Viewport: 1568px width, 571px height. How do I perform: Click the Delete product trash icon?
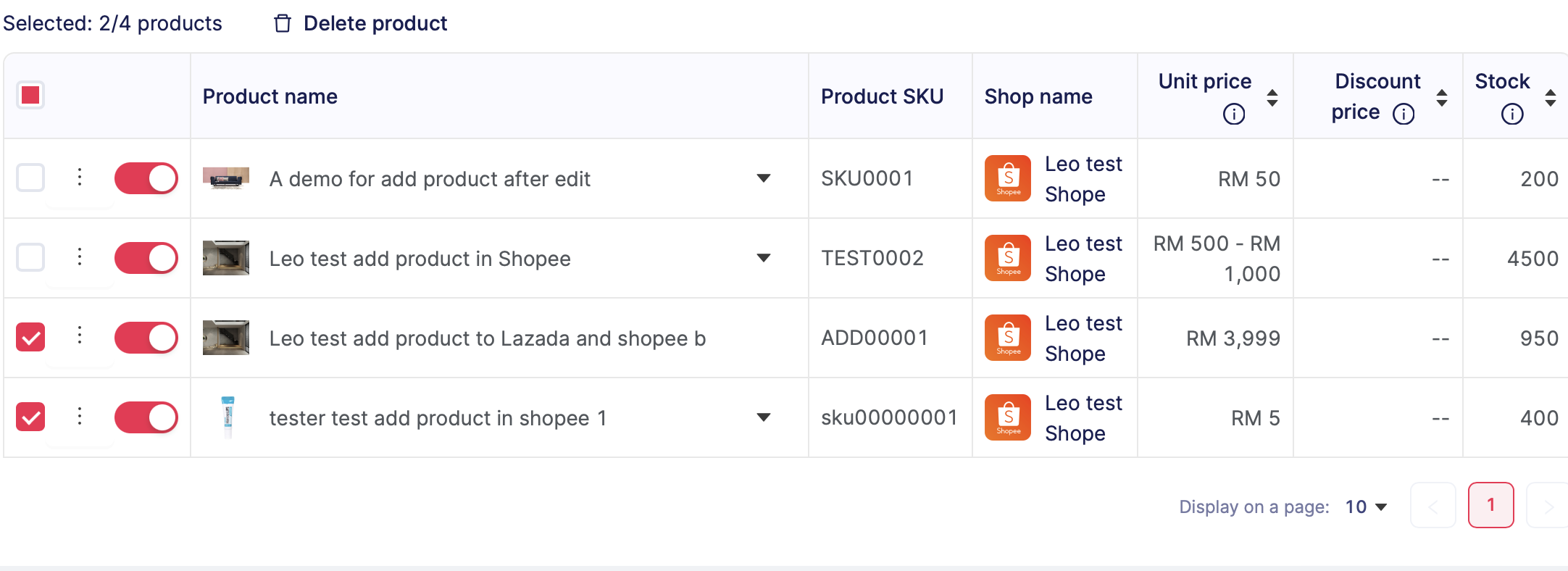click(283, 24)
